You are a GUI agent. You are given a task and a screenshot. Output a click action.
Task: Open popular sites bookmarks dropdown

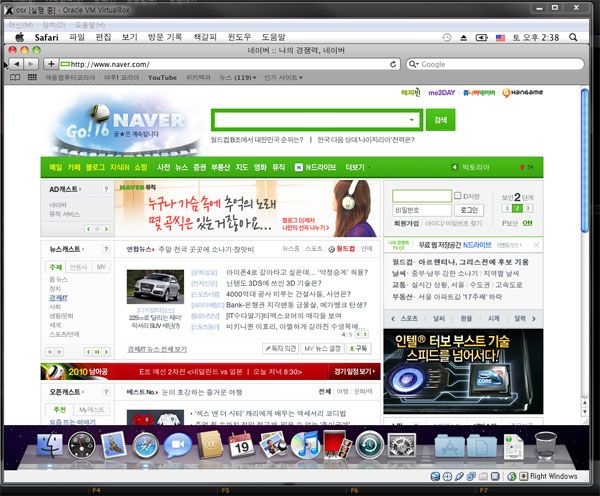point(283,77)
